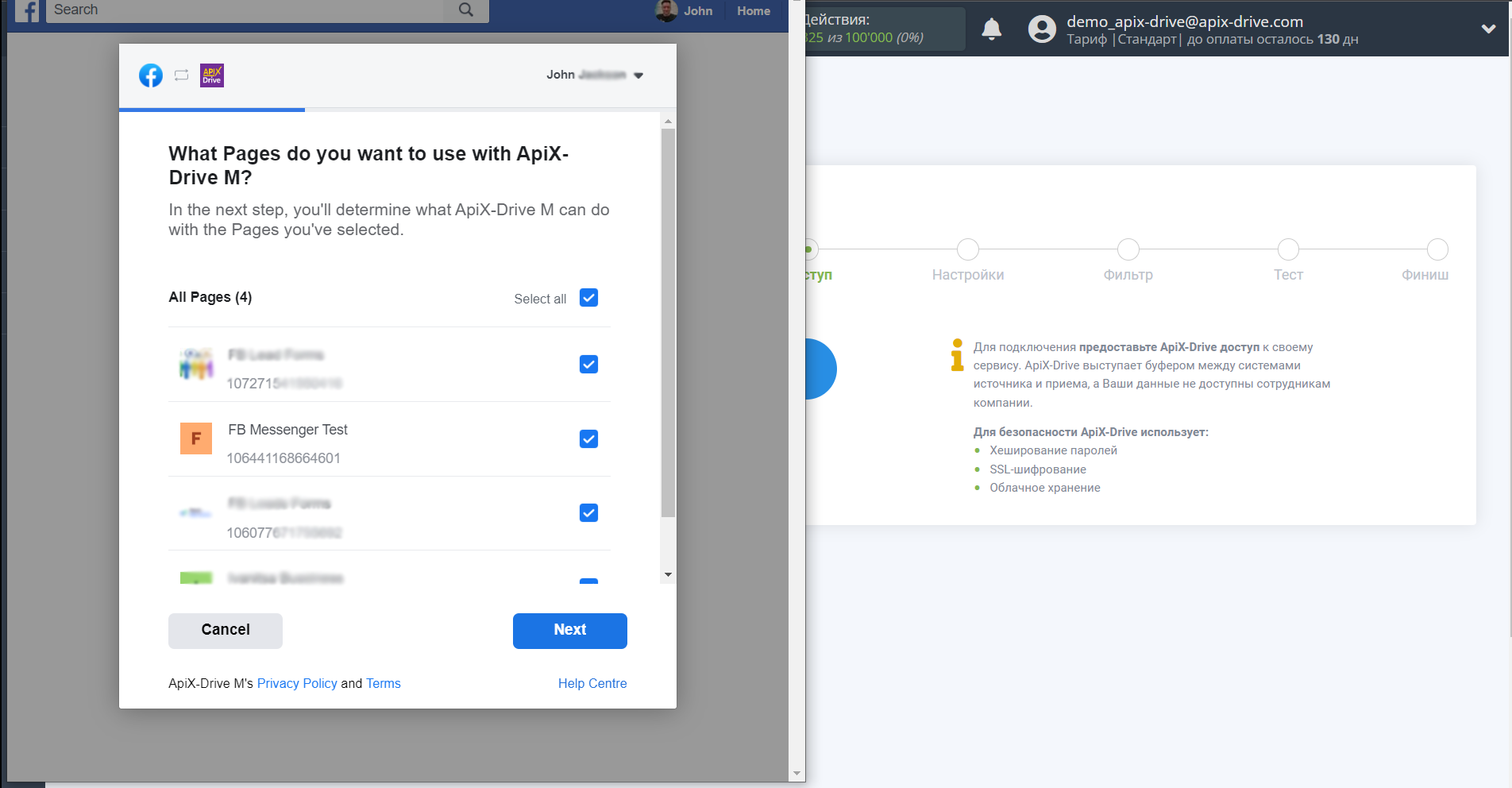Uncheck the page with ID 1060776
Screen dimensions: 1512x788
click(588, 513)
